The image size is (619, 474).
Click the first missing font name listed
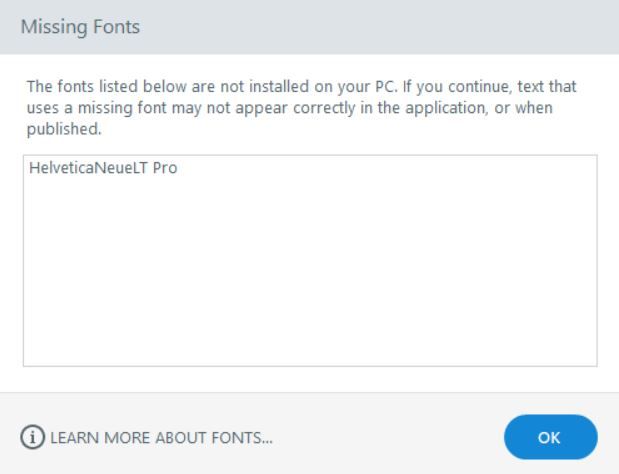[104, 170]
